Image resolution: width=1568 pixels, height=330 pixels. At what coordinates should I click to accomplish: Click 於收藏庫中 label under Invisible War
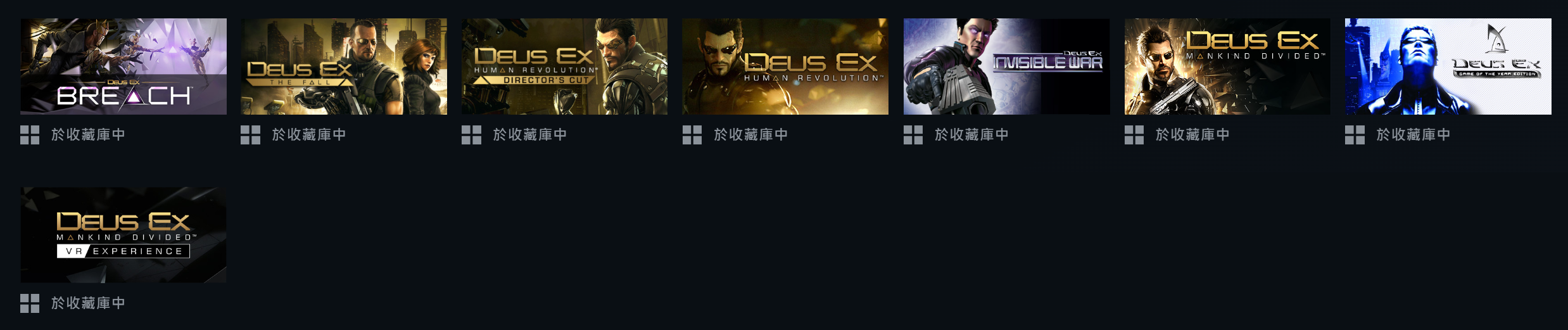(971, 135)
